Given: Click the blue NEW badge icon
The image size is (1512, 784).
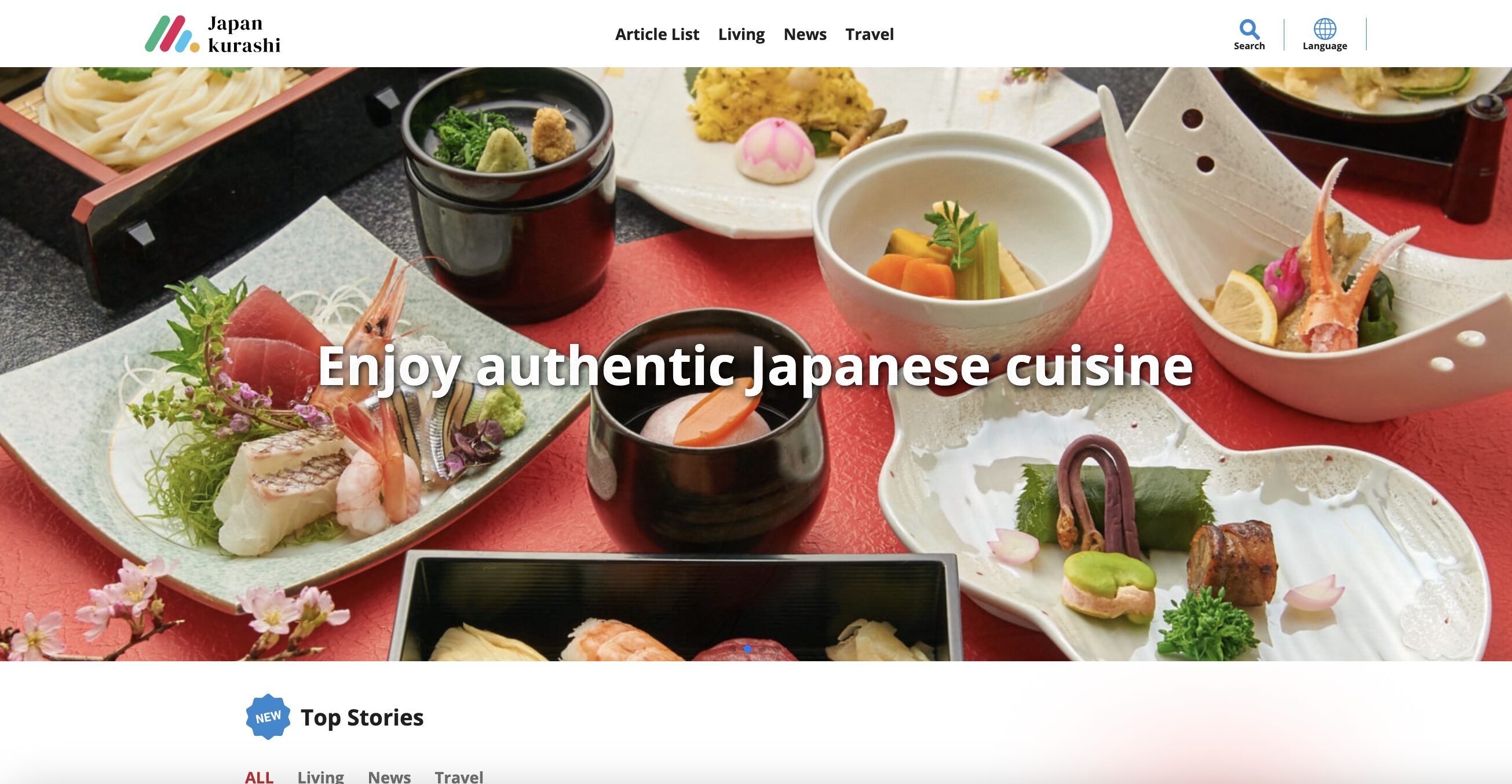Looking at the screenshot, I should click(x=268, y=716).
